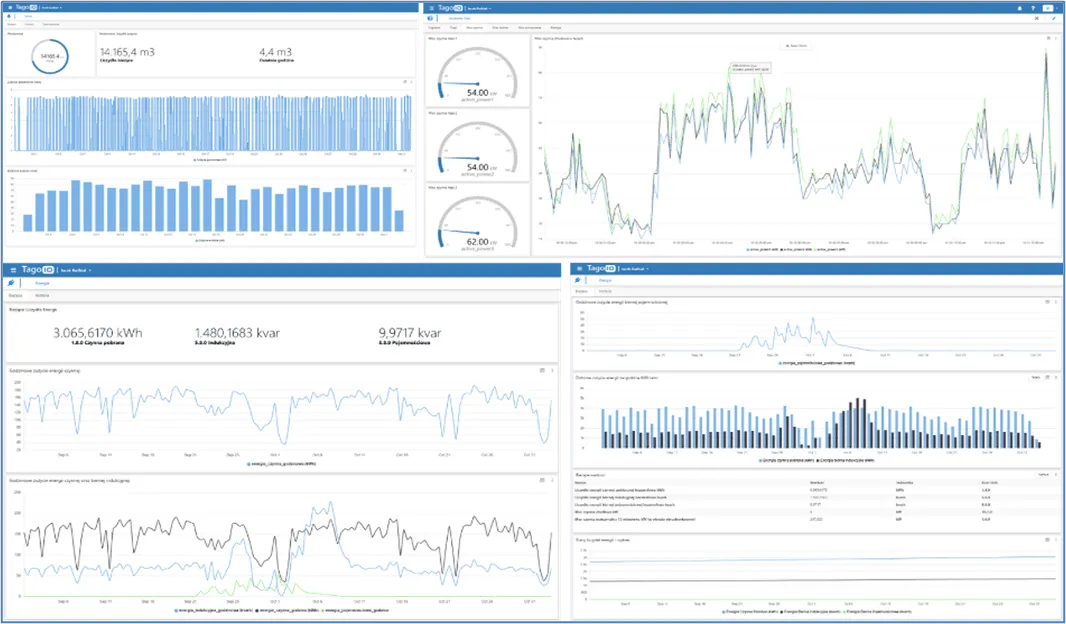Expand the widget header chevron on the power chart
The height and width of the screenshot is (624, 1066).
coord(1048,38)
